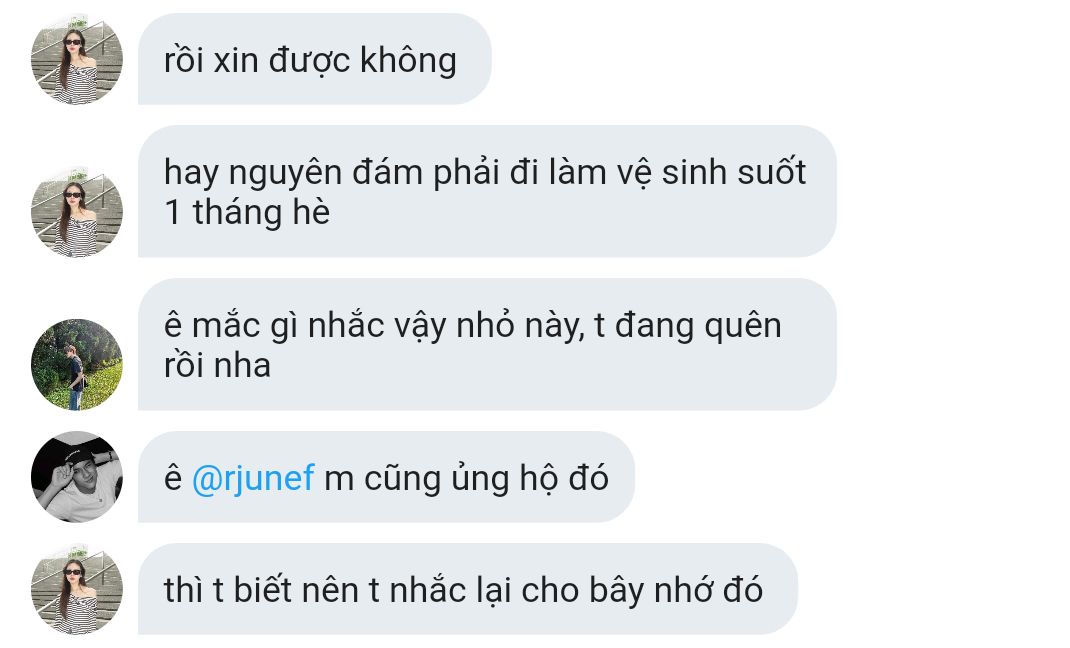
Task: Click the 'thì t biết nên t nhắc' message
Action: point(468,589)
